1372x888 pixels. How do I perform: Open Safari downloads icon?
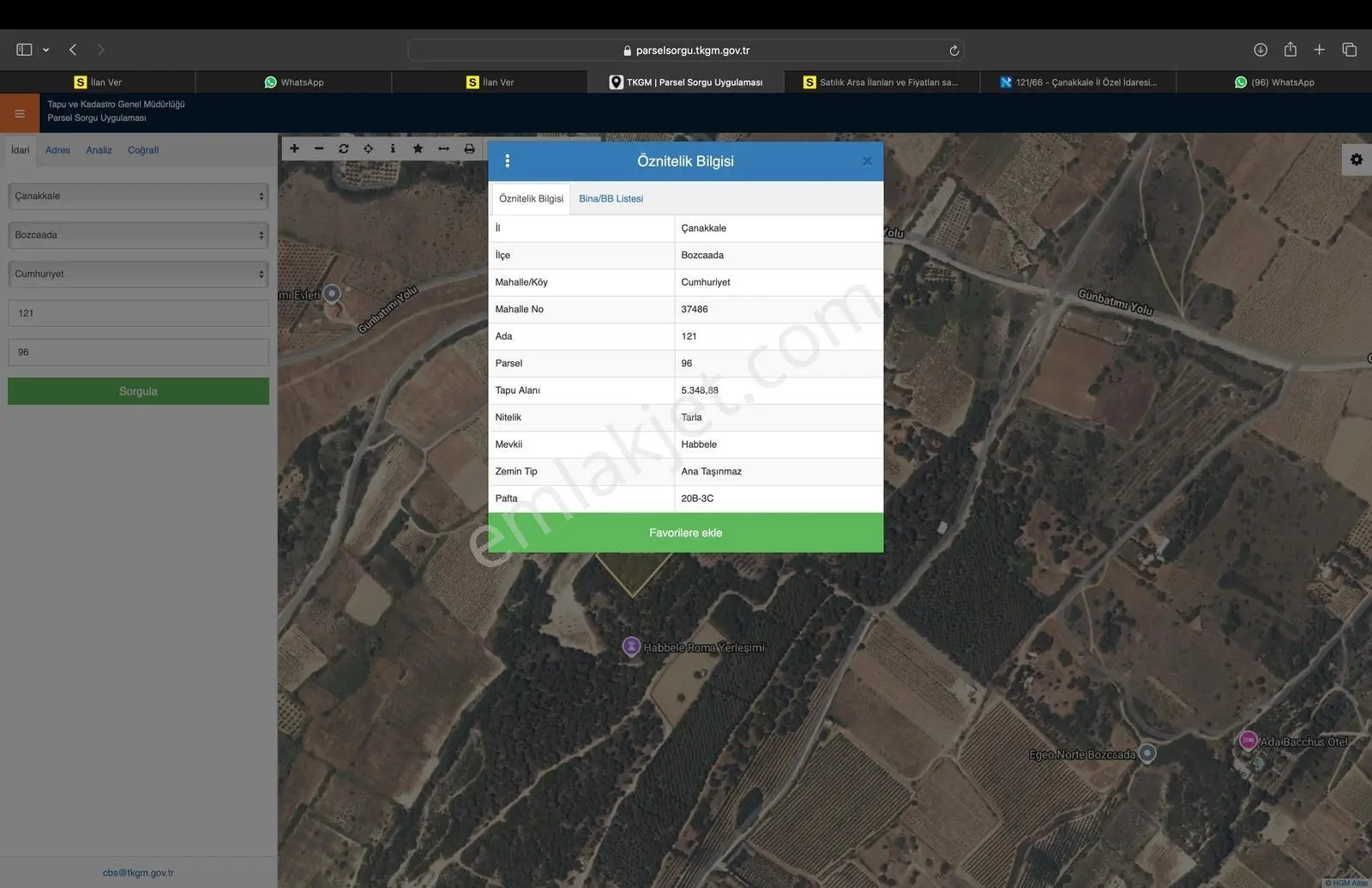point(1261,50)
